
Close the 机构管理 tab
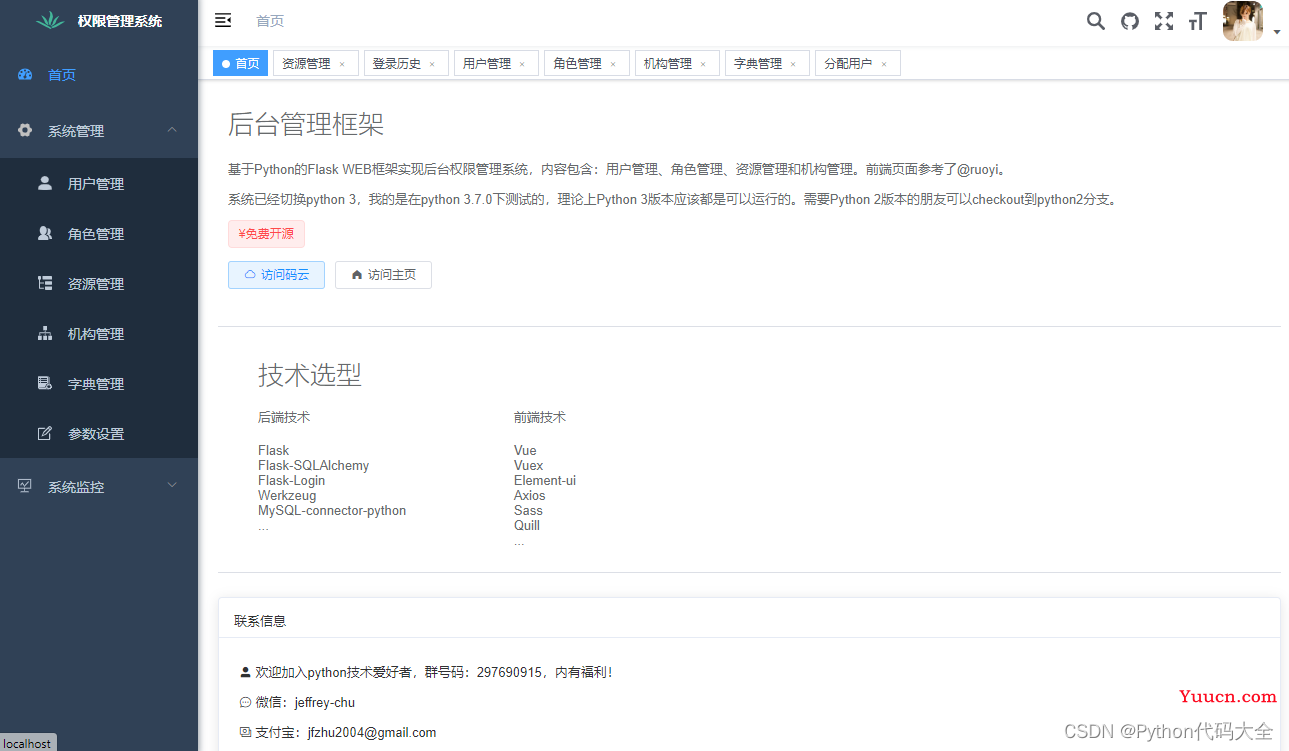(703, 64)
